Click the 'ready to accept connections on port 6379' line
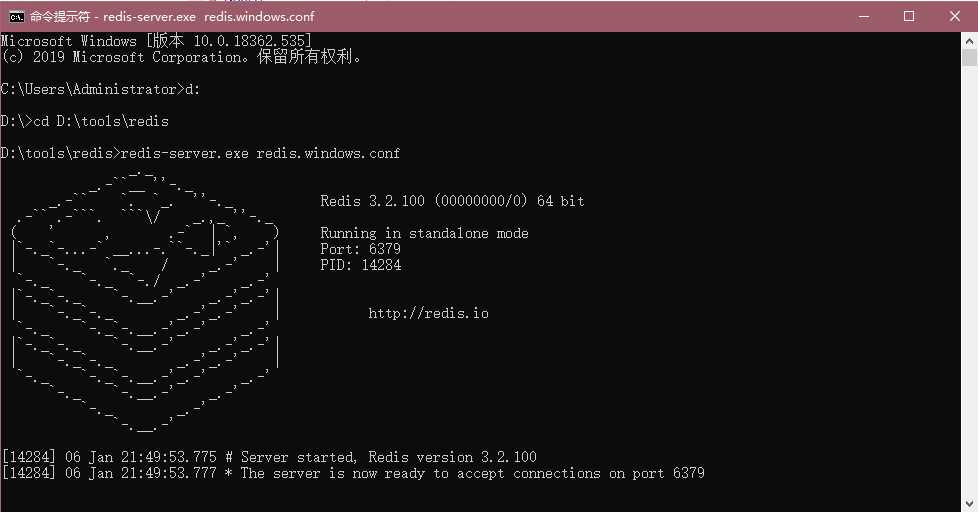 tap(353, 473)
